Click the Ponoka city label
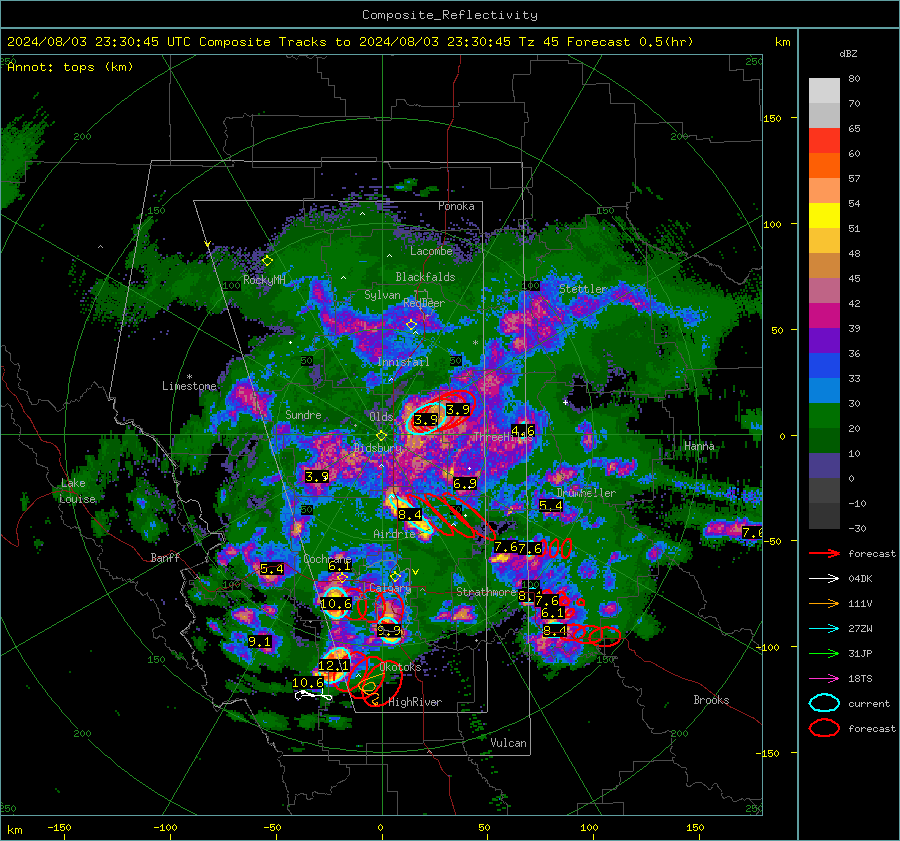The height and width of the screenshot is (841, 900). (x=456, y=206)
